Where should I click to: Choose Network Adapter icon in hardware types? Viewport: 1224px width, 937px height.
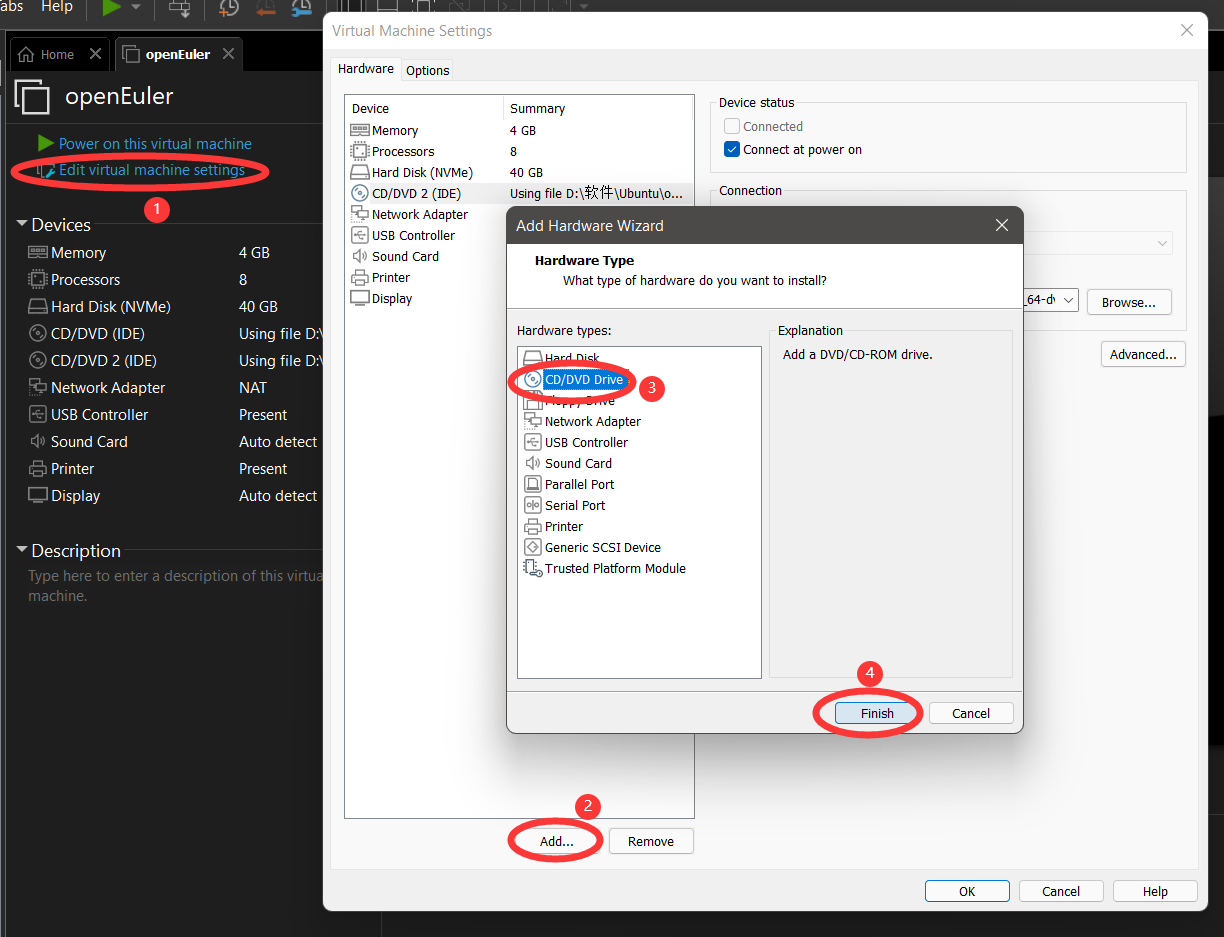click(533, 421)
